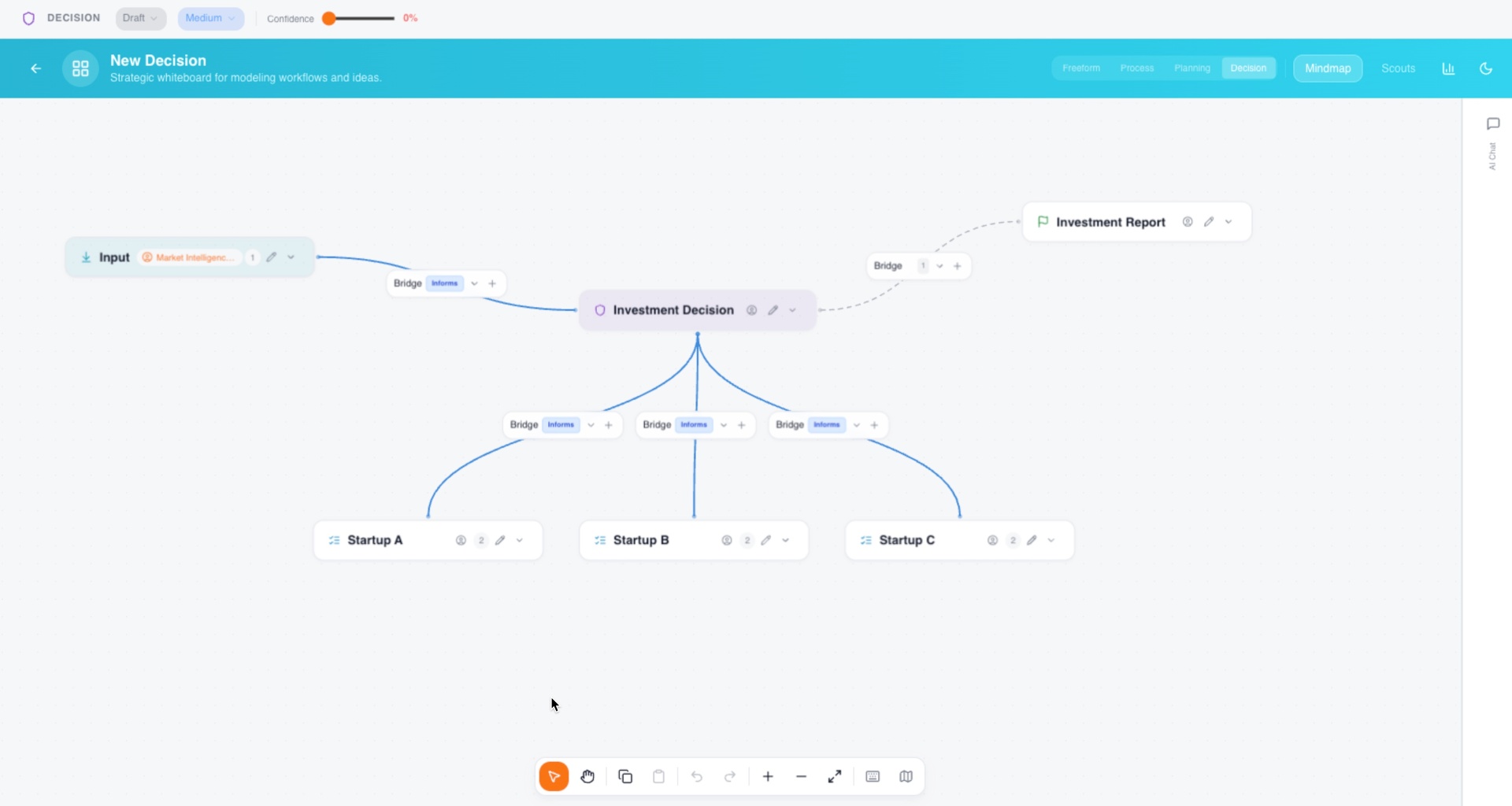The width and height of the screenshot is (1512, 806).
Task: Add from the Startup C bridge plus
Action: click(x=874, y=425)
